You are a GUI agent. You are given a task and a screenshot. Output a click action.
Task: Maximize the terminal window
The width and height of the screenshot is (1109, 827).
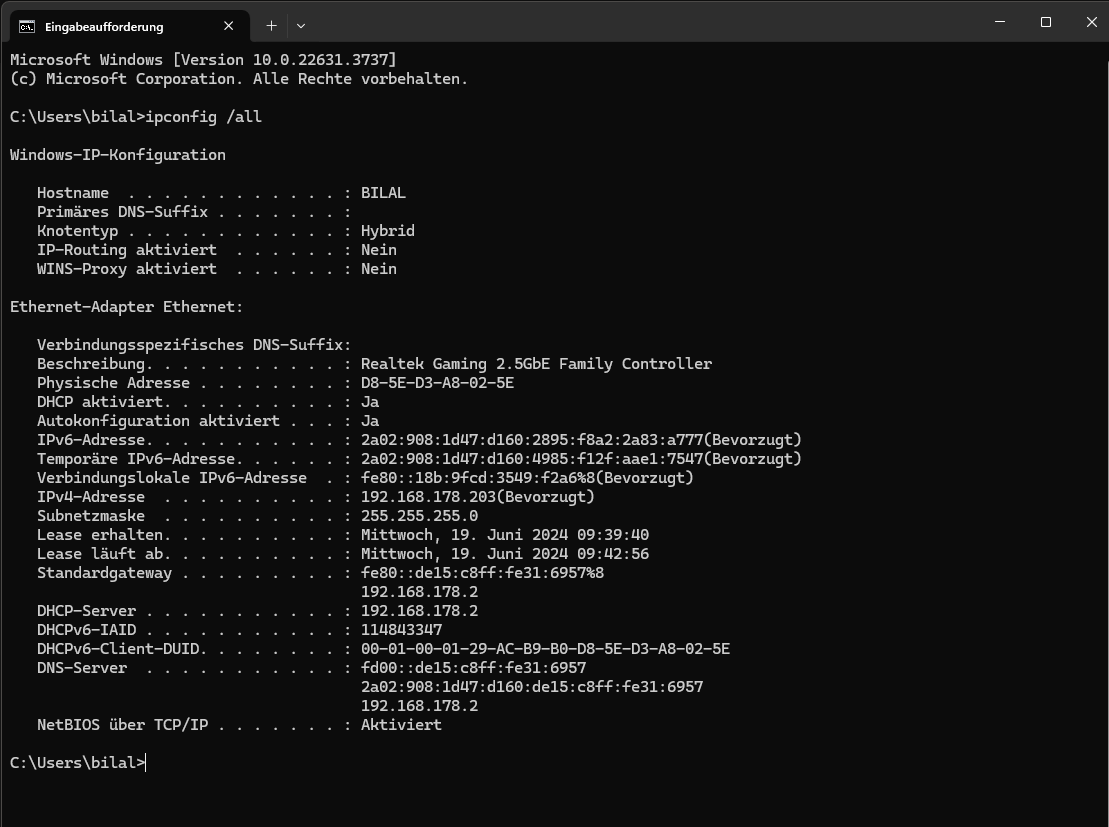point(1045,22)
